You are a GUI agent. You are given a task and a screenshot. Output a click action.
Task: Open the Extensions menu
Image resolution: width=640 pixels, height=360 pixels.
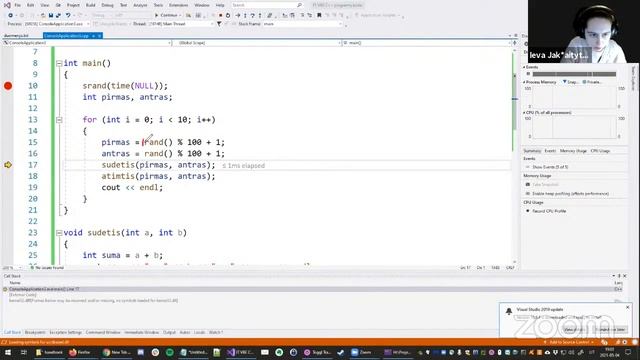coord(178,5)
